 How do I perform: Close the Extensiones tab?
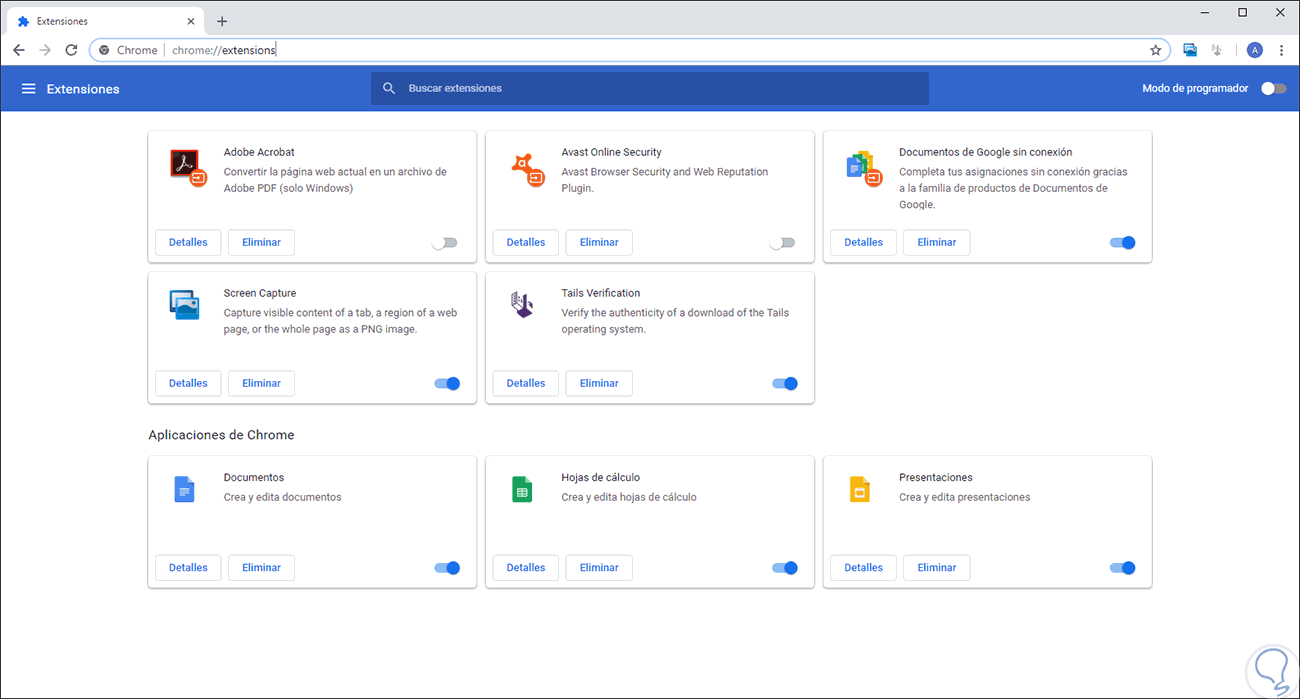191,21
